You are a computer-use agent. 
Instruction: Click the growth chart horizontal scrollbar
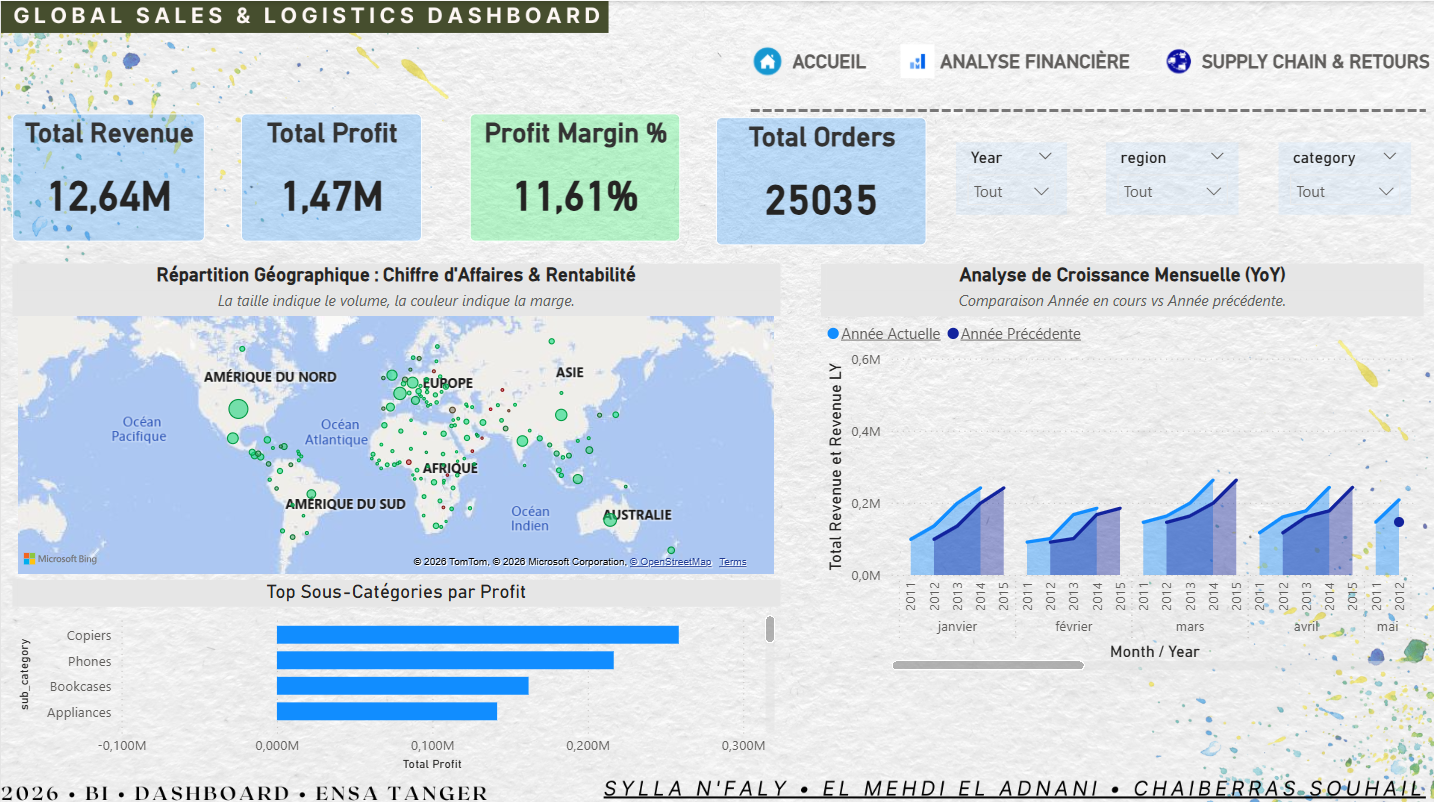click(x=988, y=665)
